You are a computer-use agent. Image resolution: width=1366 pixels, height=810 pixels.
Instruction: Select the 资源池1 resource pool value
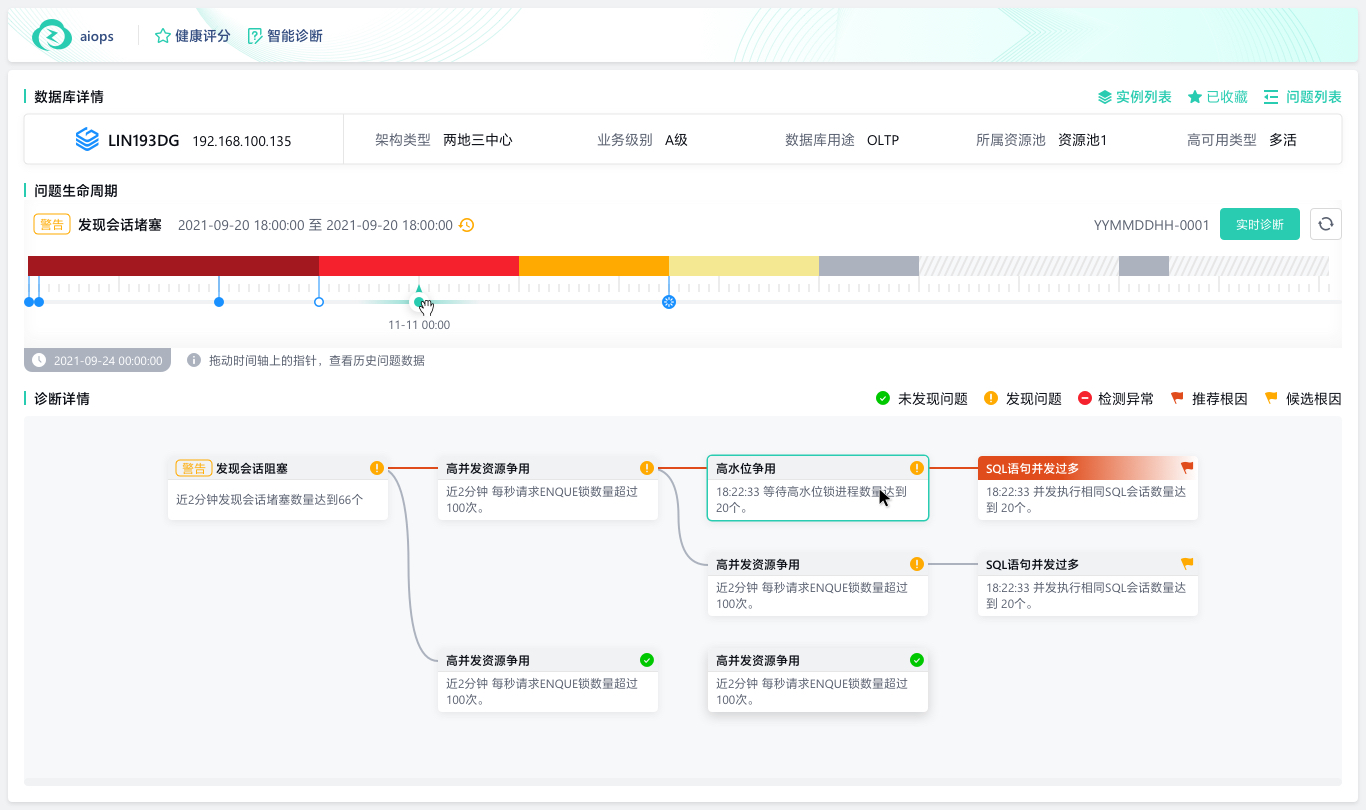(1083, 140)
